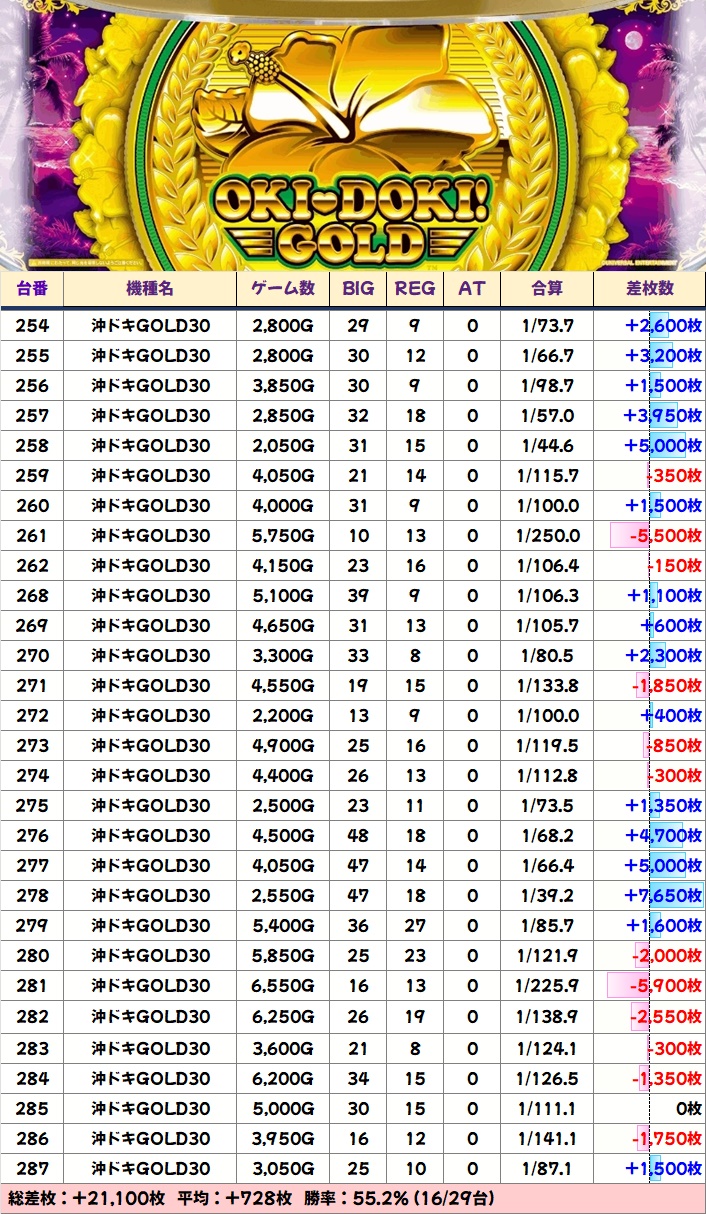Select machine number 258 cell

point(32,446)
